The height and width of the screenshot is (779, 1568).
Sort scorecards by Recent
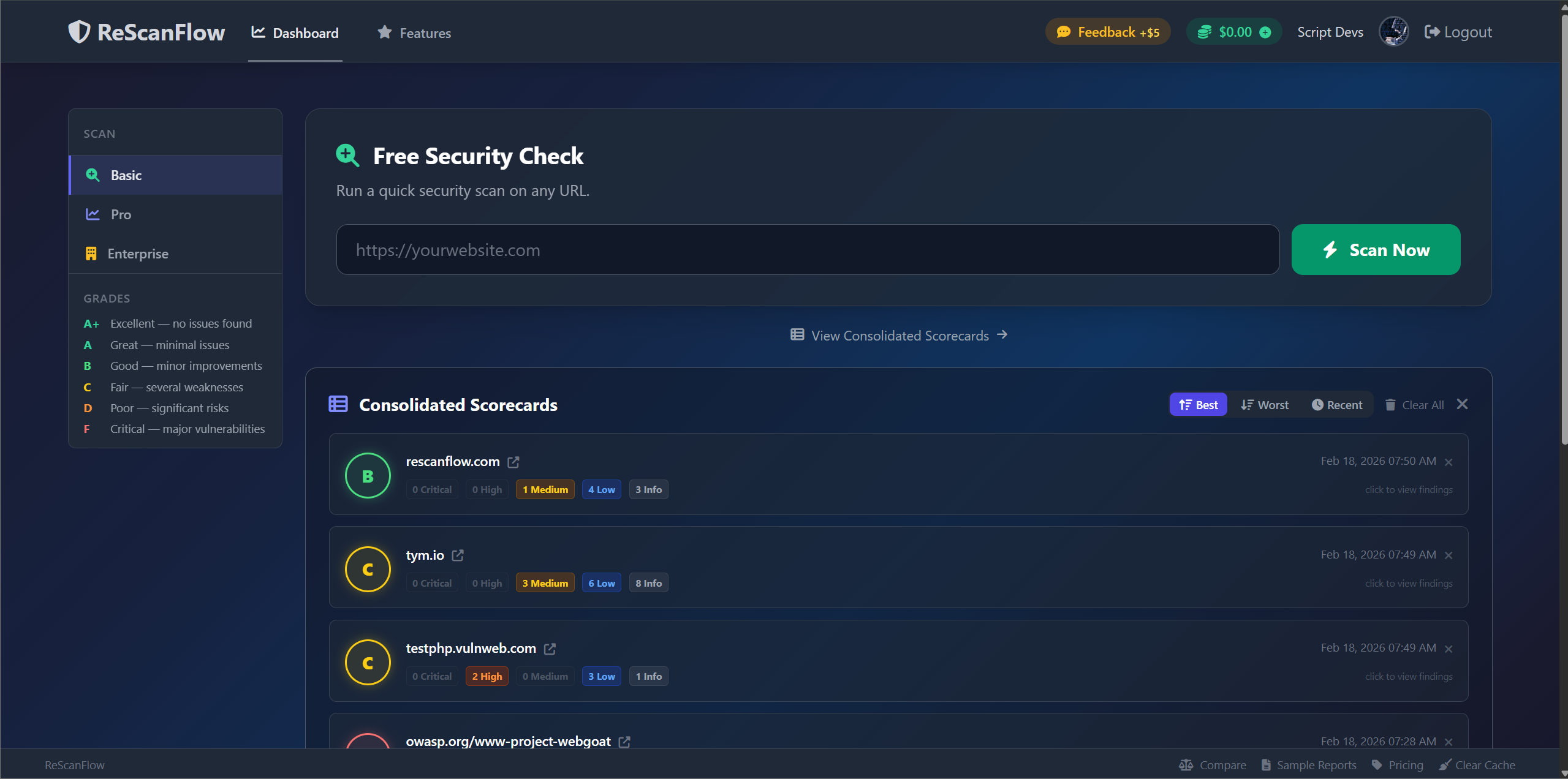1336,405
